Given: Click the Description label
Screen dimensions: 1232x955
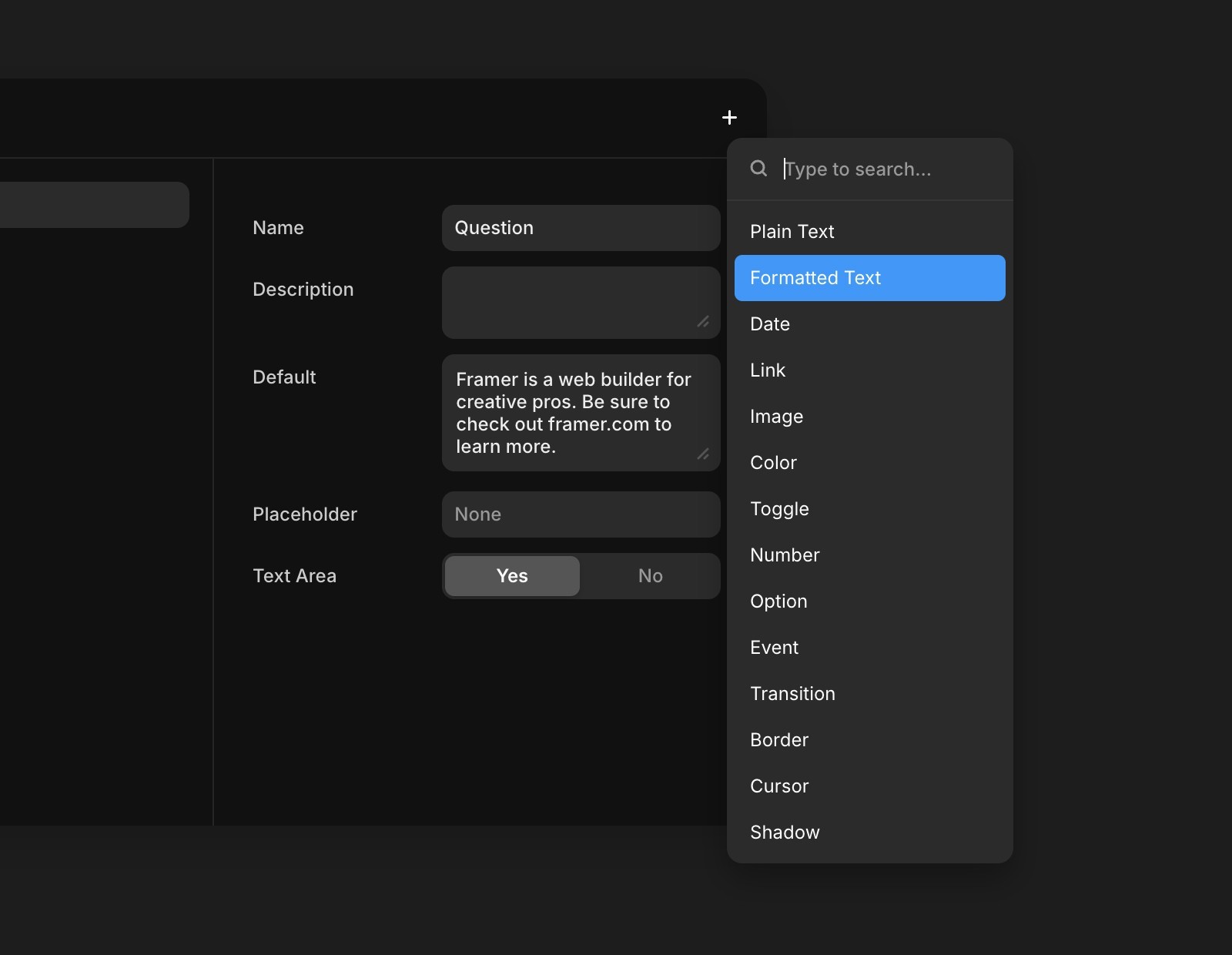Looking at the screenshot, I should click(x=303, y=290).
